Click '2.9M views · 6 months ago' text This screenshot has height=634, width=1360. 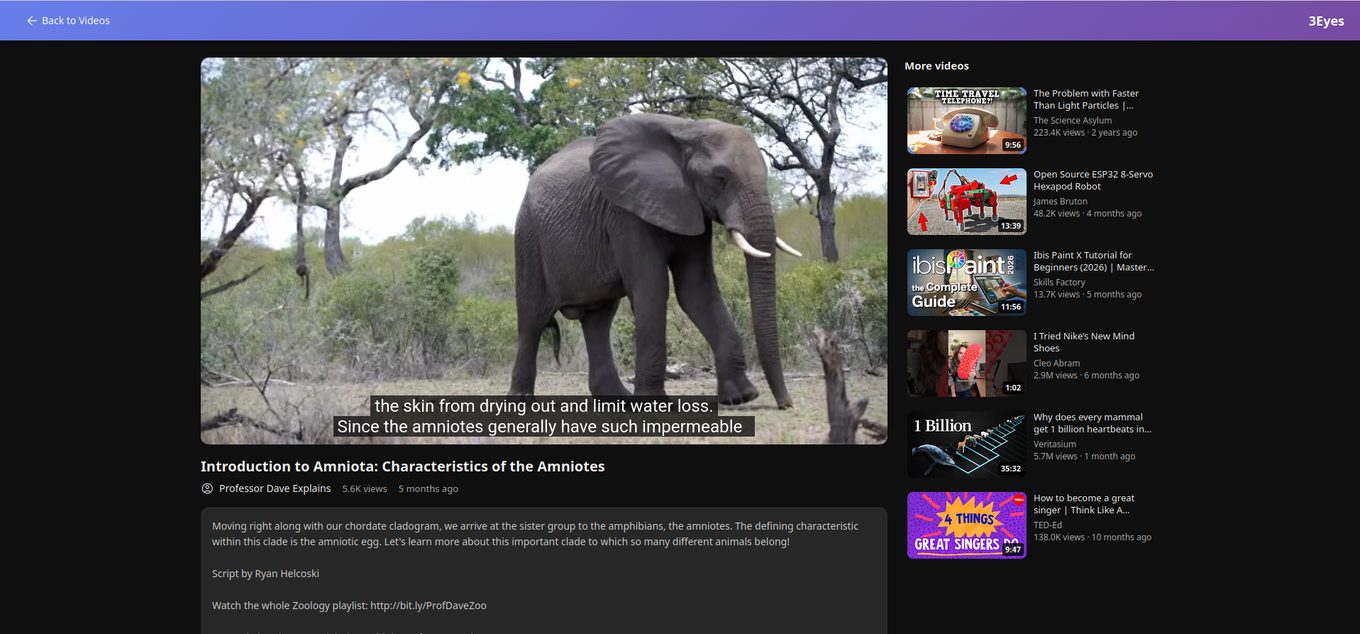(x=1086, y=376)
